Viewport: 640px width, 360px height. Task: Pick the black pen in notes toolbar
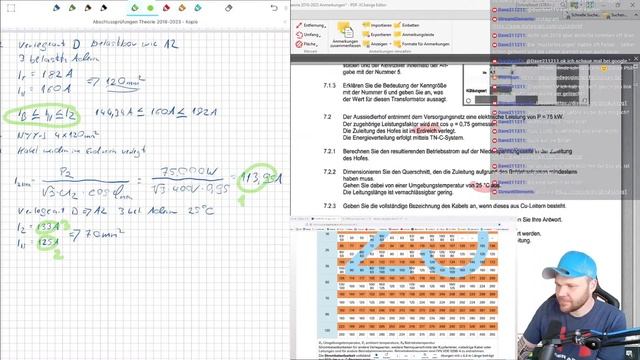[x=104, y=7]
